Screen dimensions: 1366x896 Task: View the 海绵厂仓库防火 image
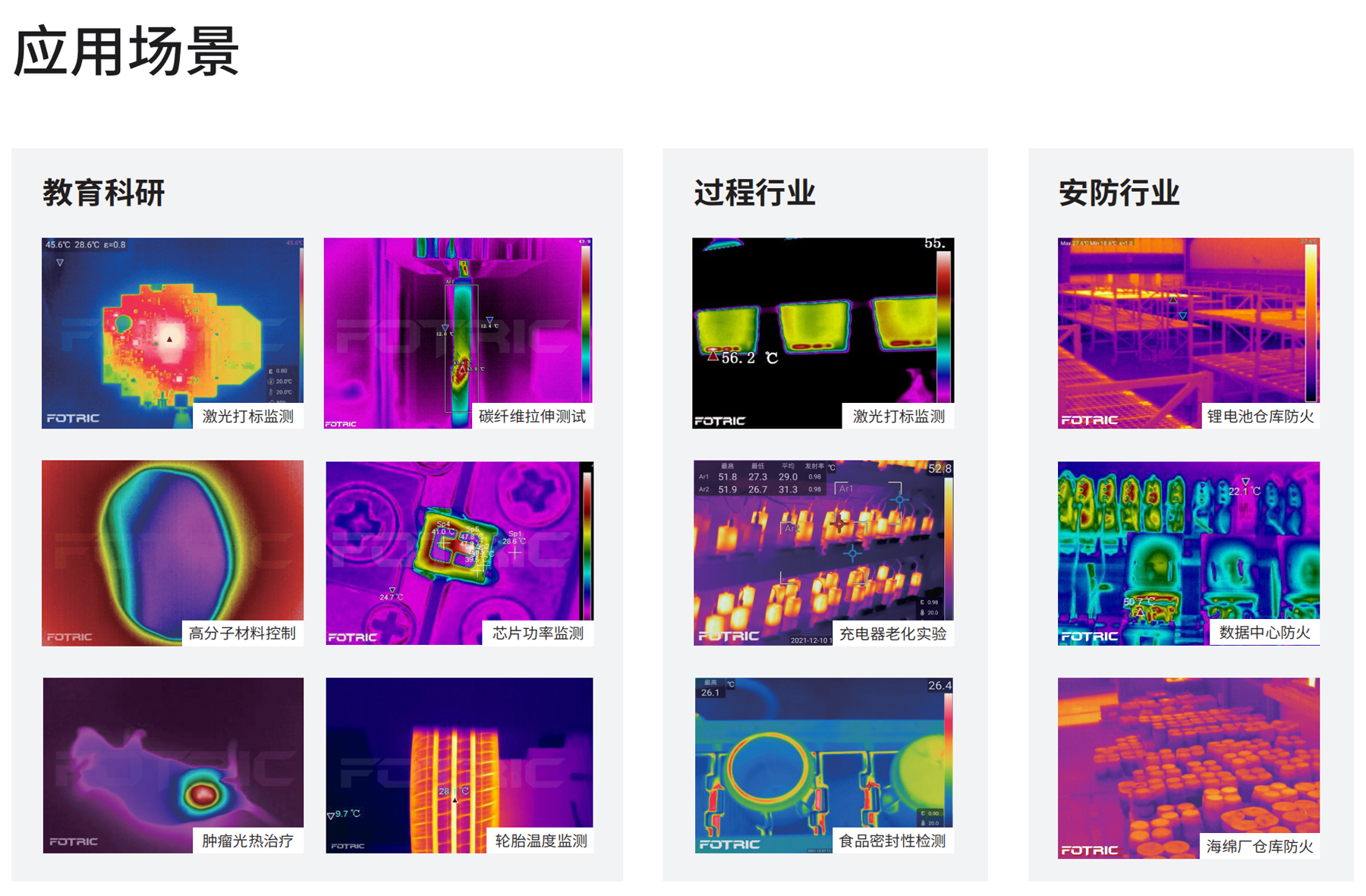(1188, 766)
